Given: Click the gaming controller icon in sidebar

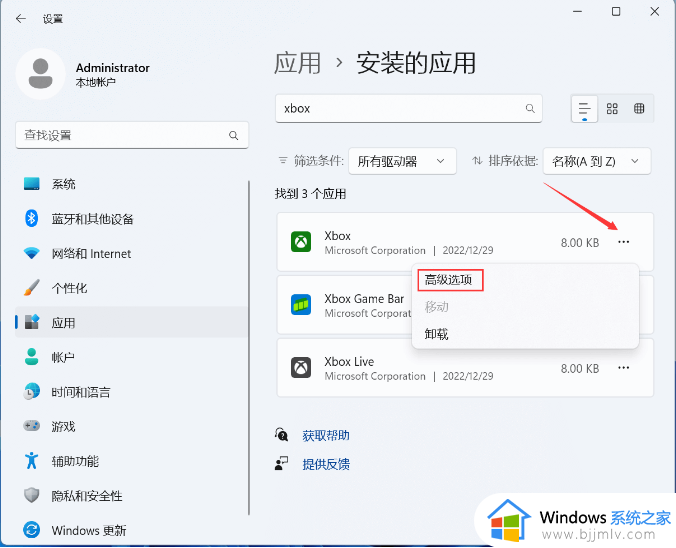Looking at the screenshot, I should click(31, 426).
